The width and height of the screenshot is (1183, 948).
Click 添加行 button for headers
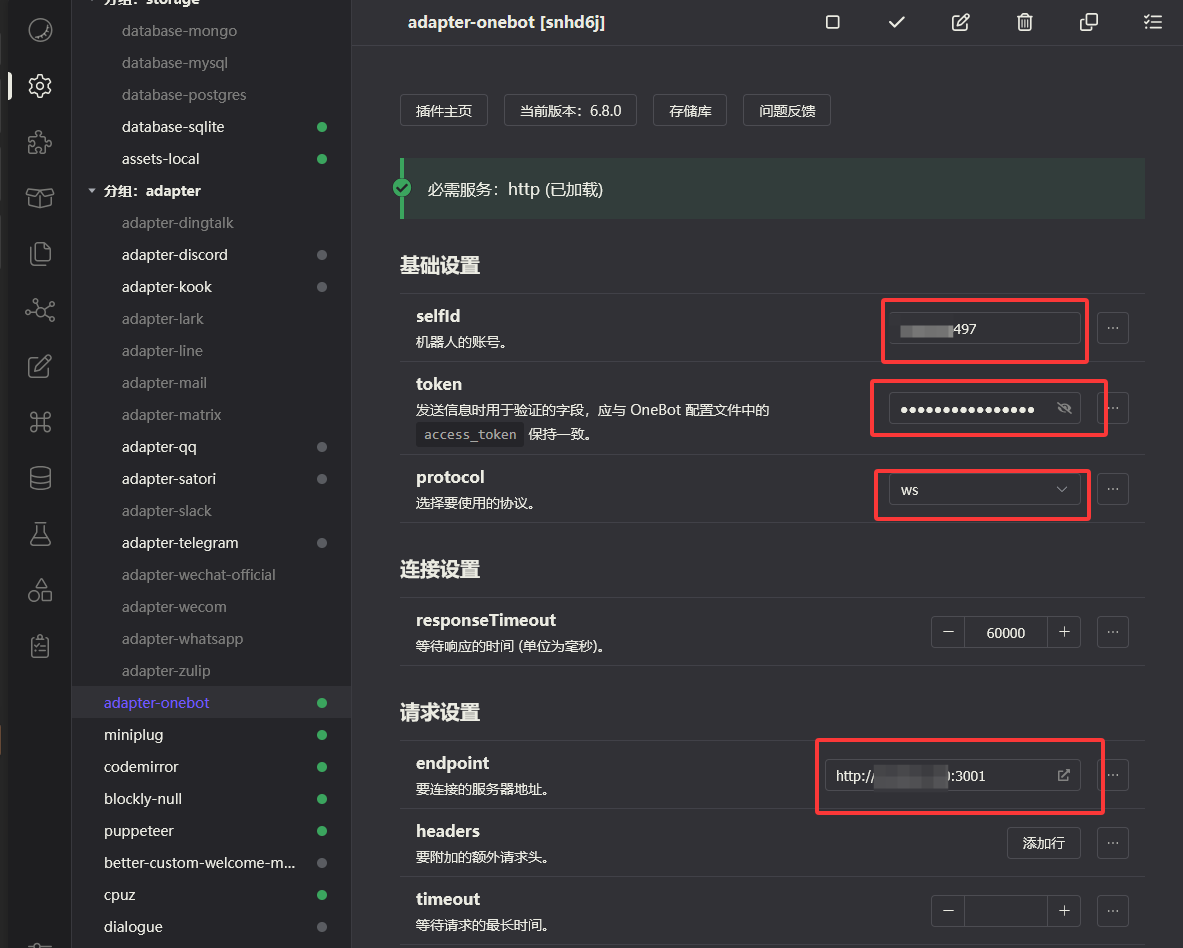1043,843
